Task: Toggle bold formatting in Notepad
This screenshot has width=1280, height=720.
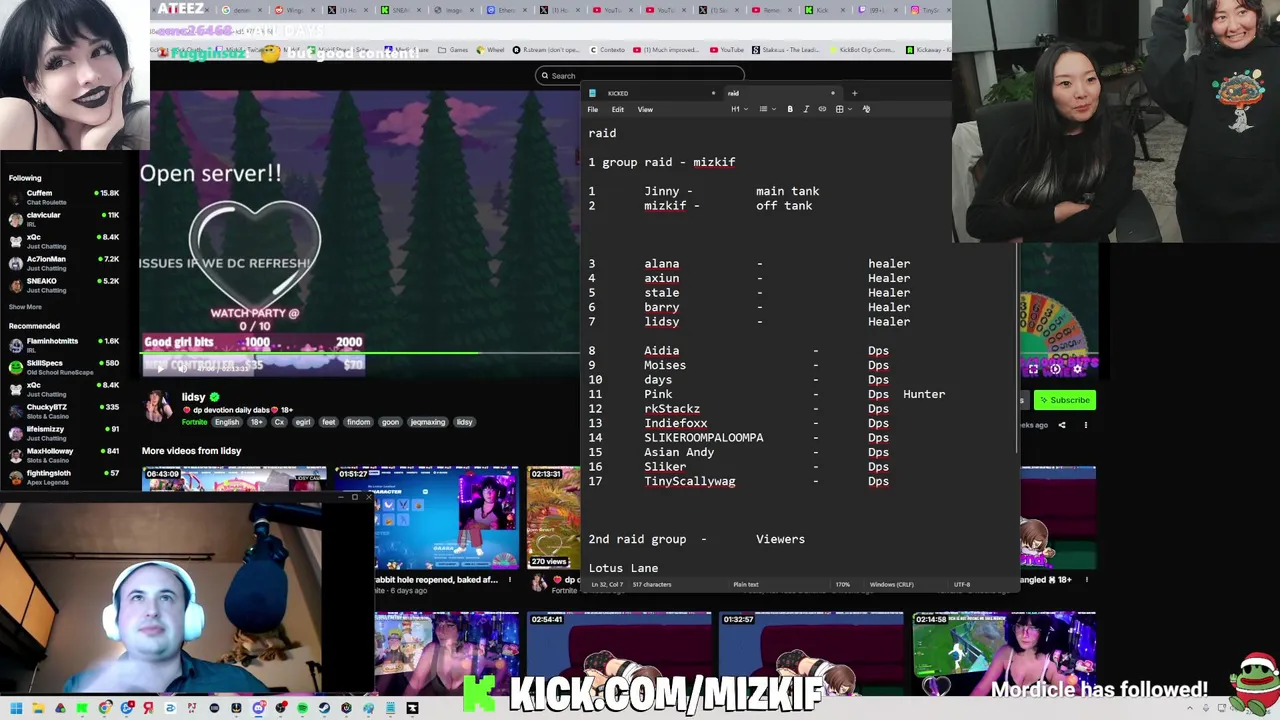Action: (x=790, y=109)
